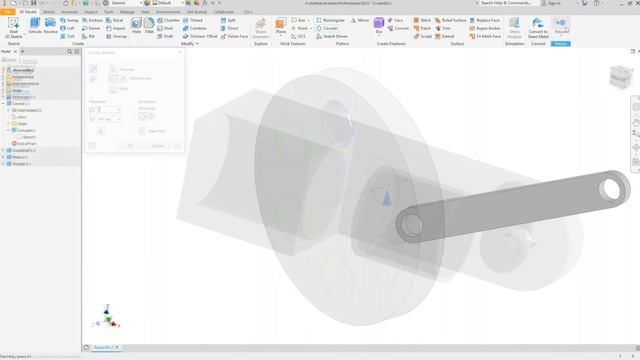Create a work Plane
The image size is (640, 360).
(280, 26)
